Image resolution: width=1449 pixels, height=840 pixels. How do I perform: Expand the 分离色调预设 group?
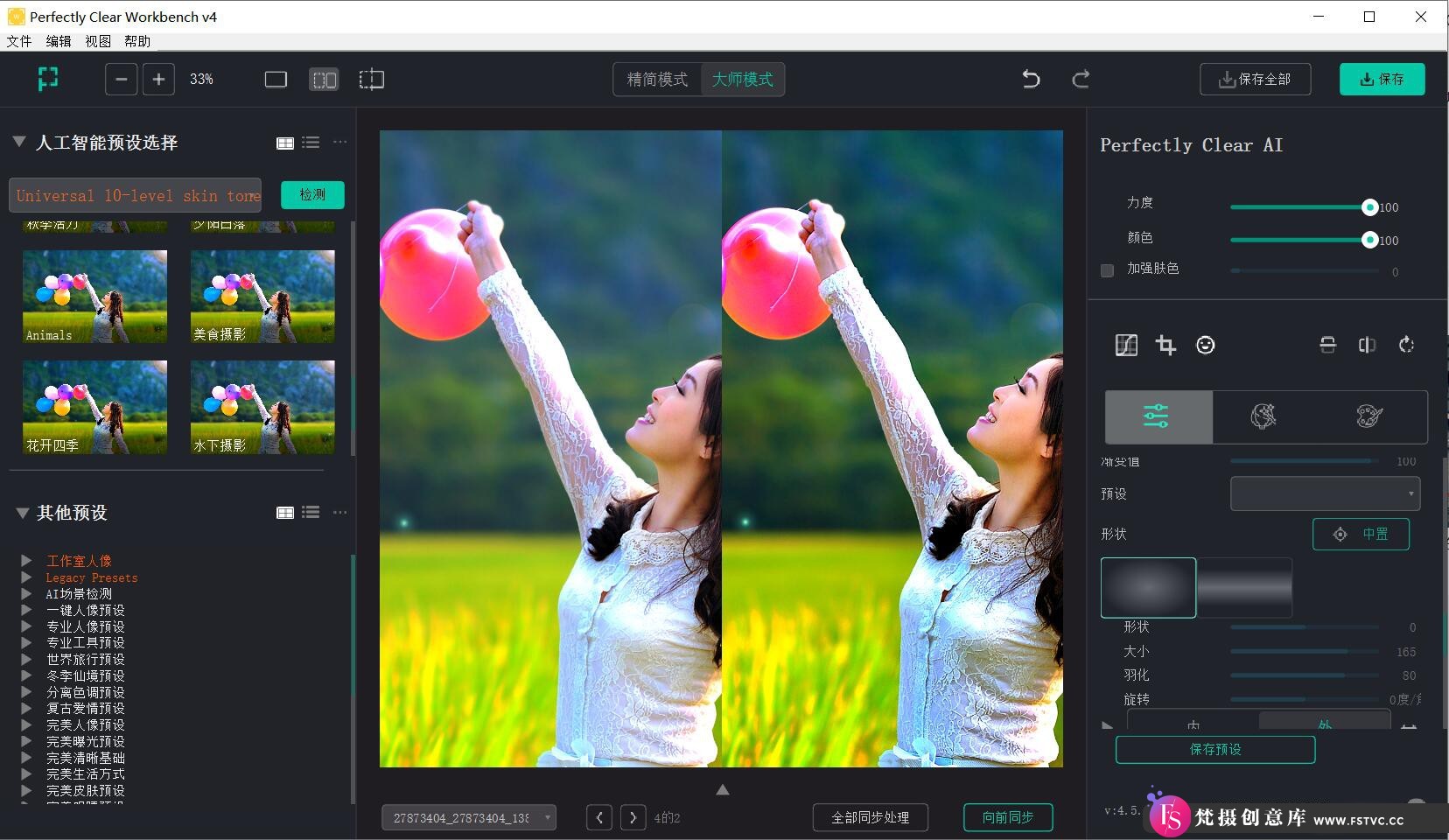pyautogui.click(x=27, y=692)
